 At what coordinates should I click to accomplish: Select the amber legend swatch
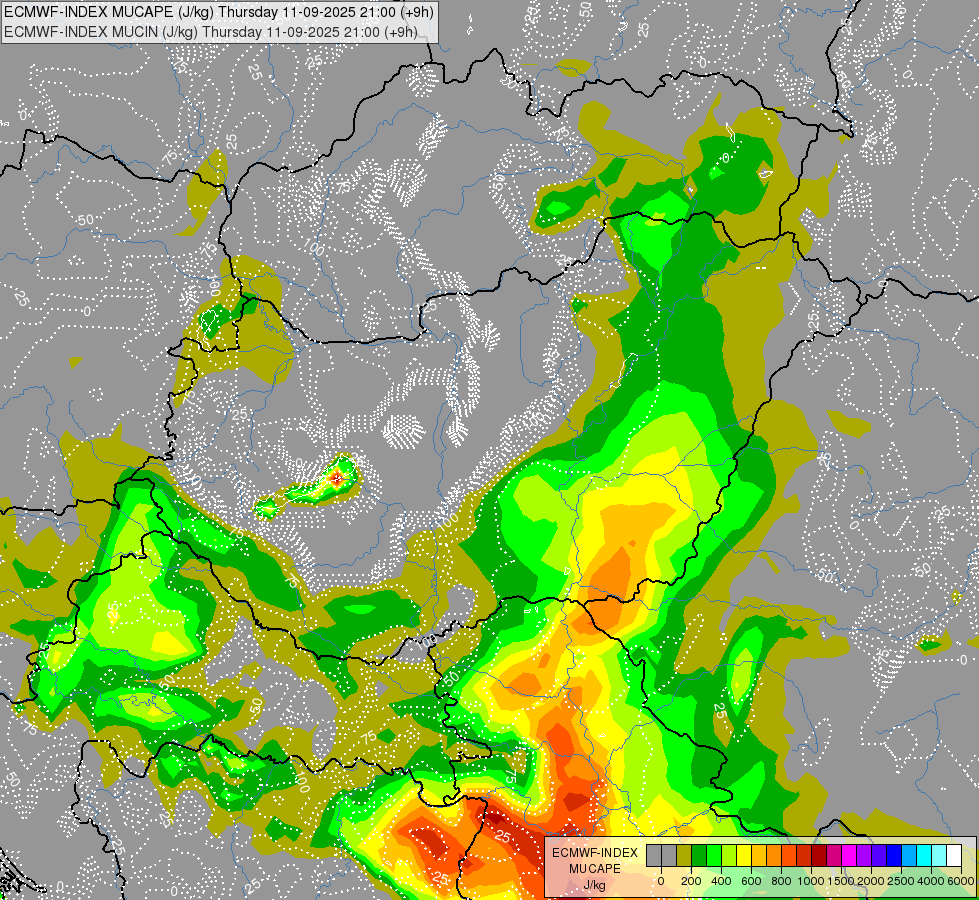tap(759, 856)
